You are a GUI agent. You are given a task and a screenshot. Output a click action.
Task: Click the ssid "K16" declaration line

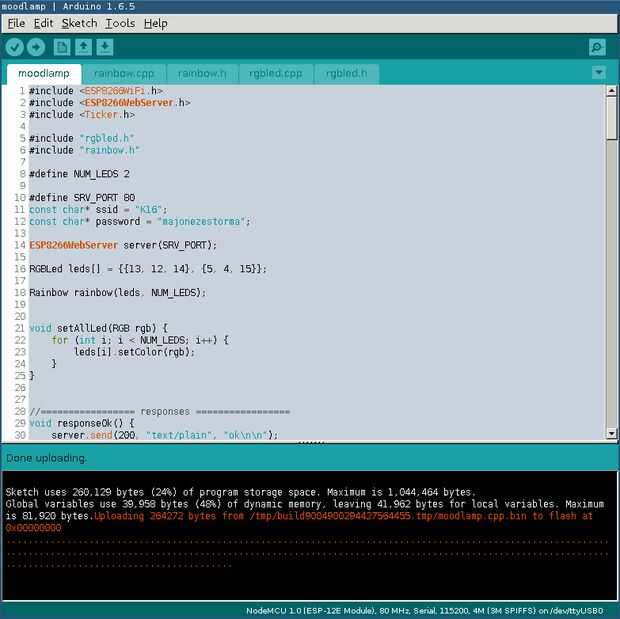(x=98, y=210)
